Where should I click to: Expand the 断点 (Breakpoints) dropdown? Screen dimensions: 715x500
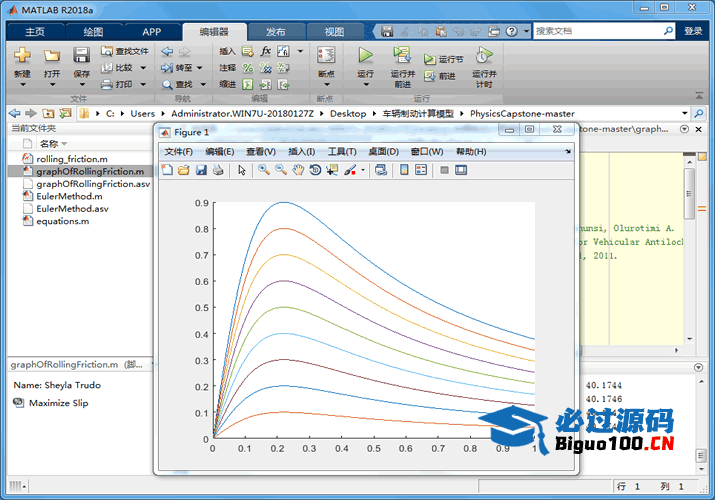[x=326, y=84]
